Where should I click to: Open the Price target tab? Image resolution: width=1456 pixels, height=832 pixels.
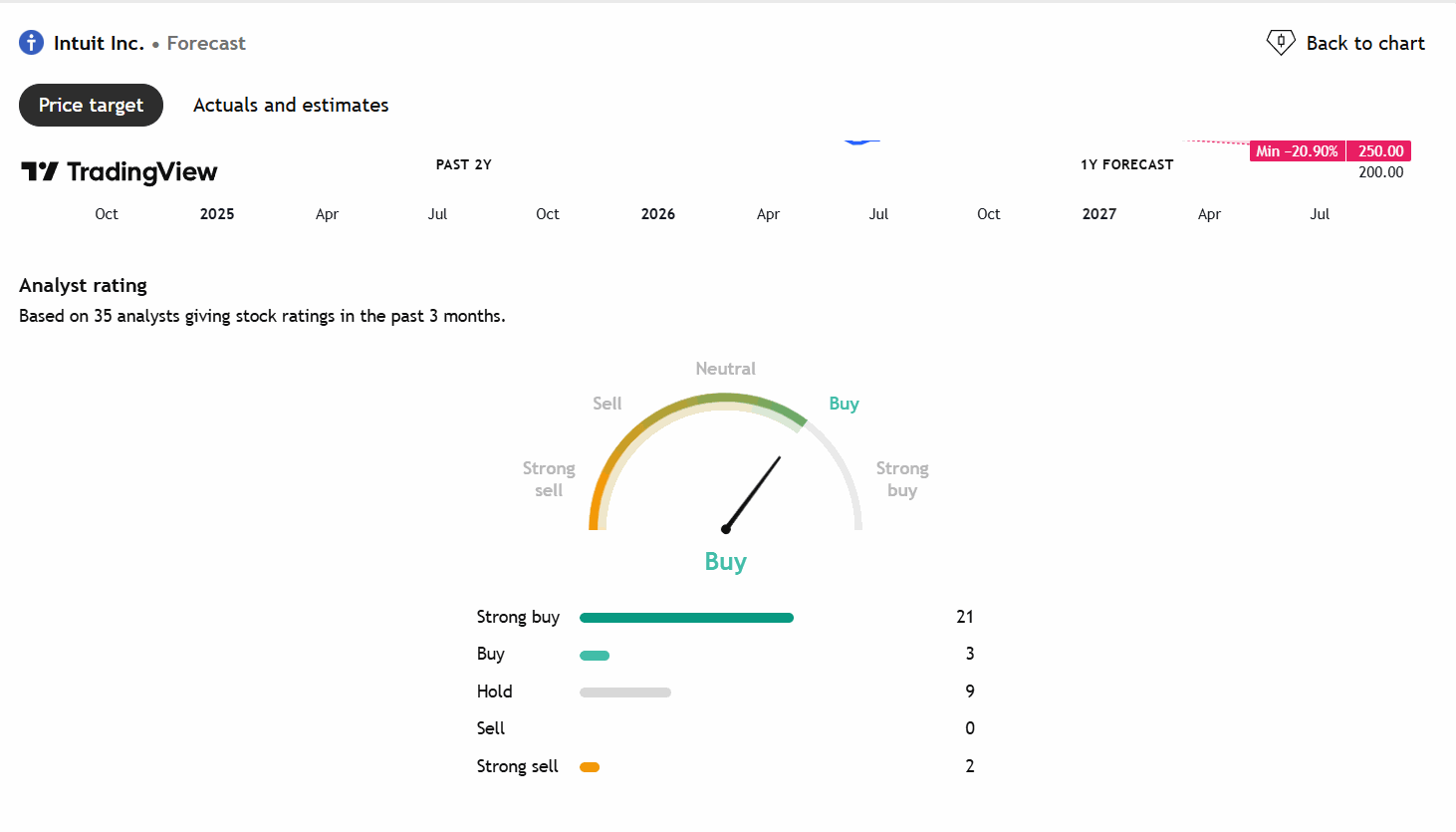pyautogui.click(x=91, y=105)
